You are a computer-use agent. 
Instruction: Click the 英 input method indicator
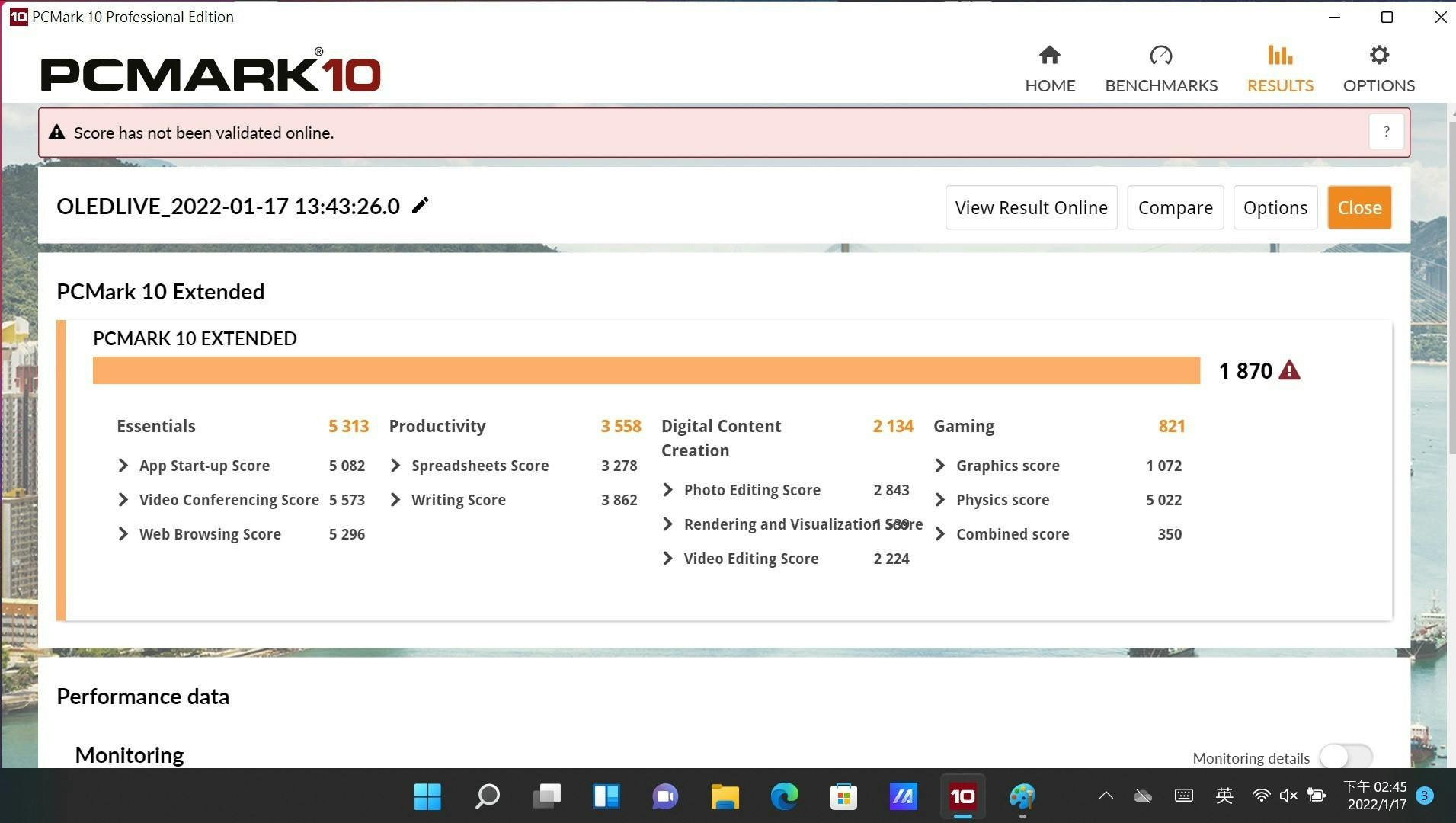(x=1224, y=796)
